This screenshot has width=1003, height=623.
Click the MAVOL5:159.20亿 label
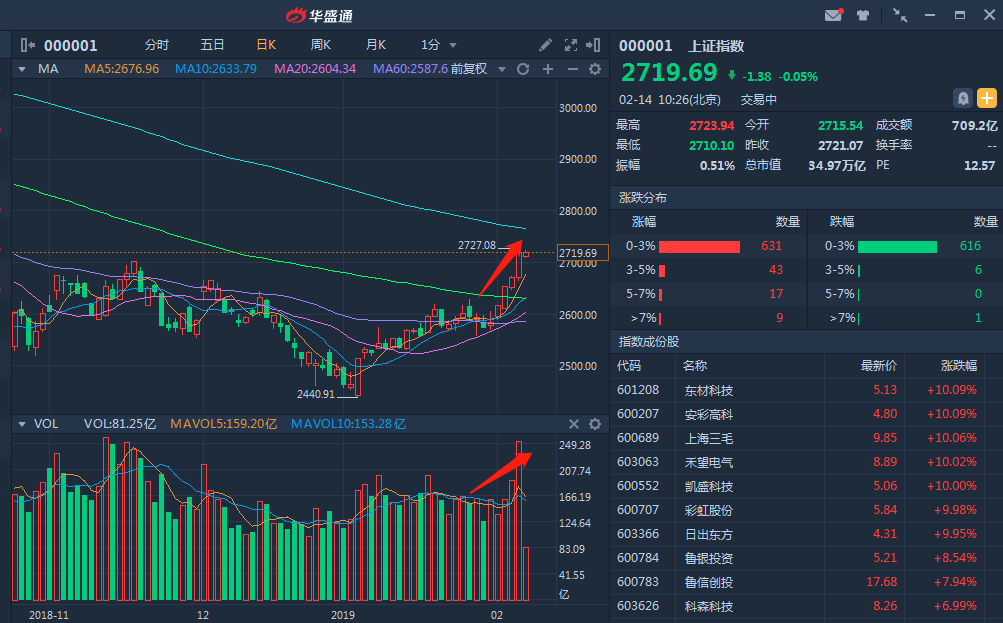[x=223, y=424]
